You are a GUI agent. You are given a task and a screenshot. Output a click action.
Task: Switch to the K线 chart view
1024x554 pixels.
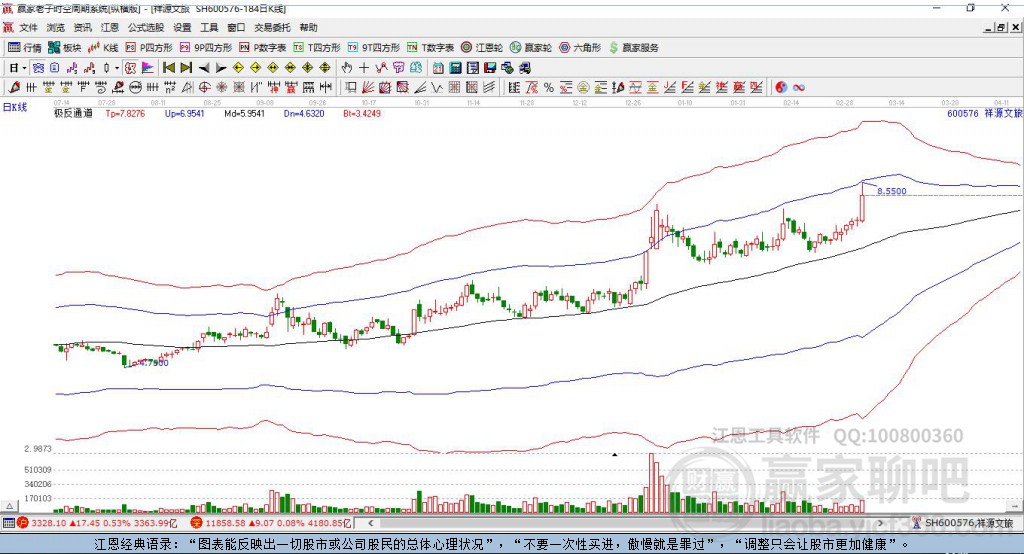(x=103, y=48)
